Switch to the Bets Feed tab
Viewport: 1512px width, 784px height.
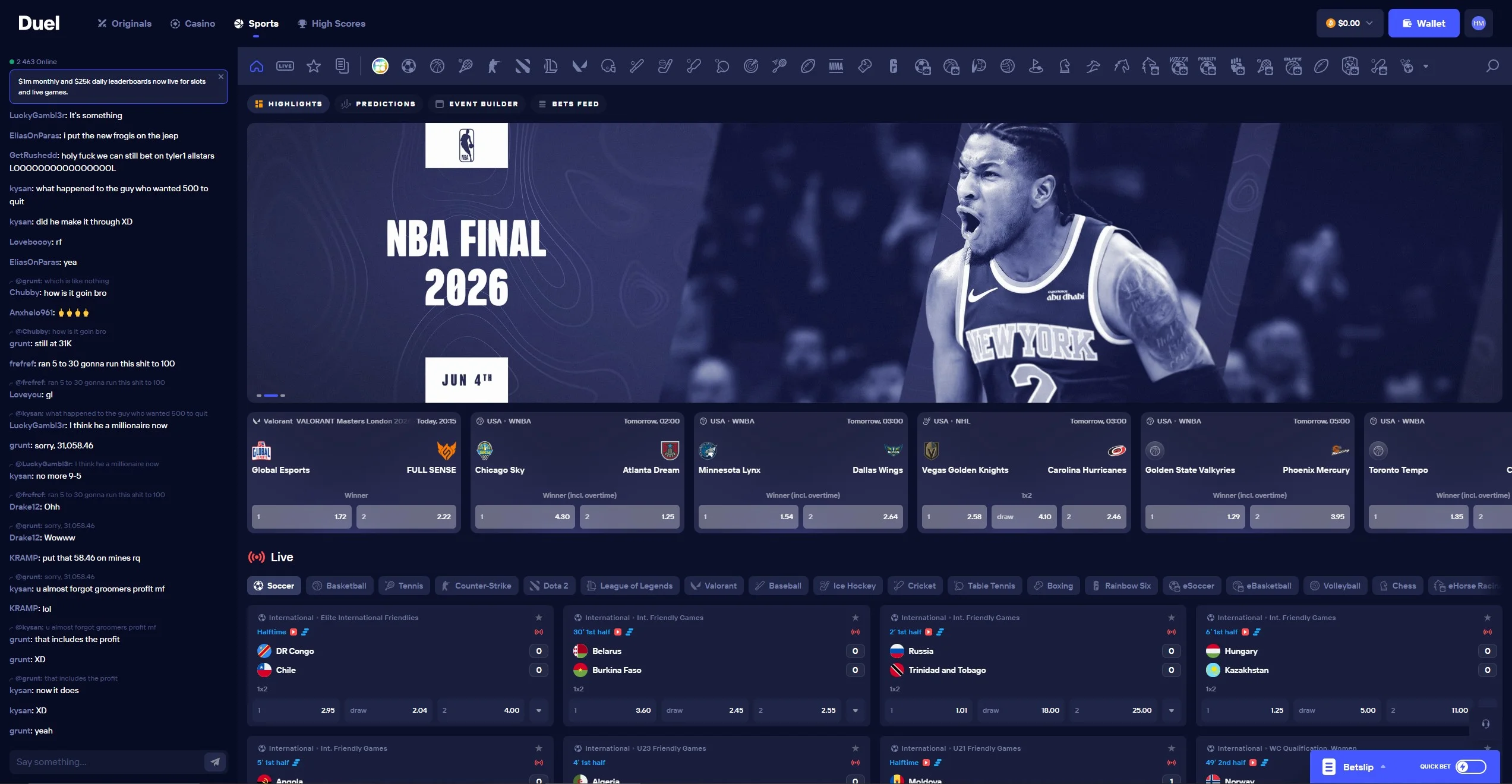pyautogui.click(x=569, y=104)
